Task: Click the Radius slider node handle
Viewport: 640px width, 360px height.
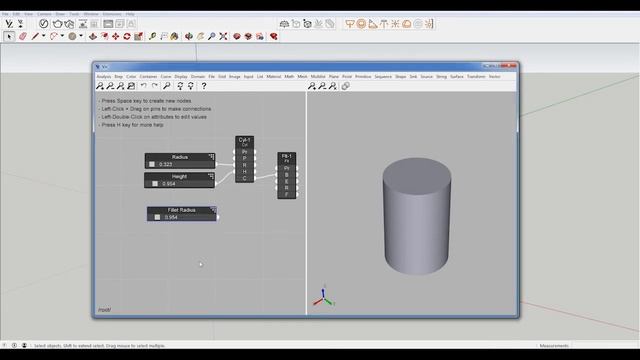Action: 152,164
